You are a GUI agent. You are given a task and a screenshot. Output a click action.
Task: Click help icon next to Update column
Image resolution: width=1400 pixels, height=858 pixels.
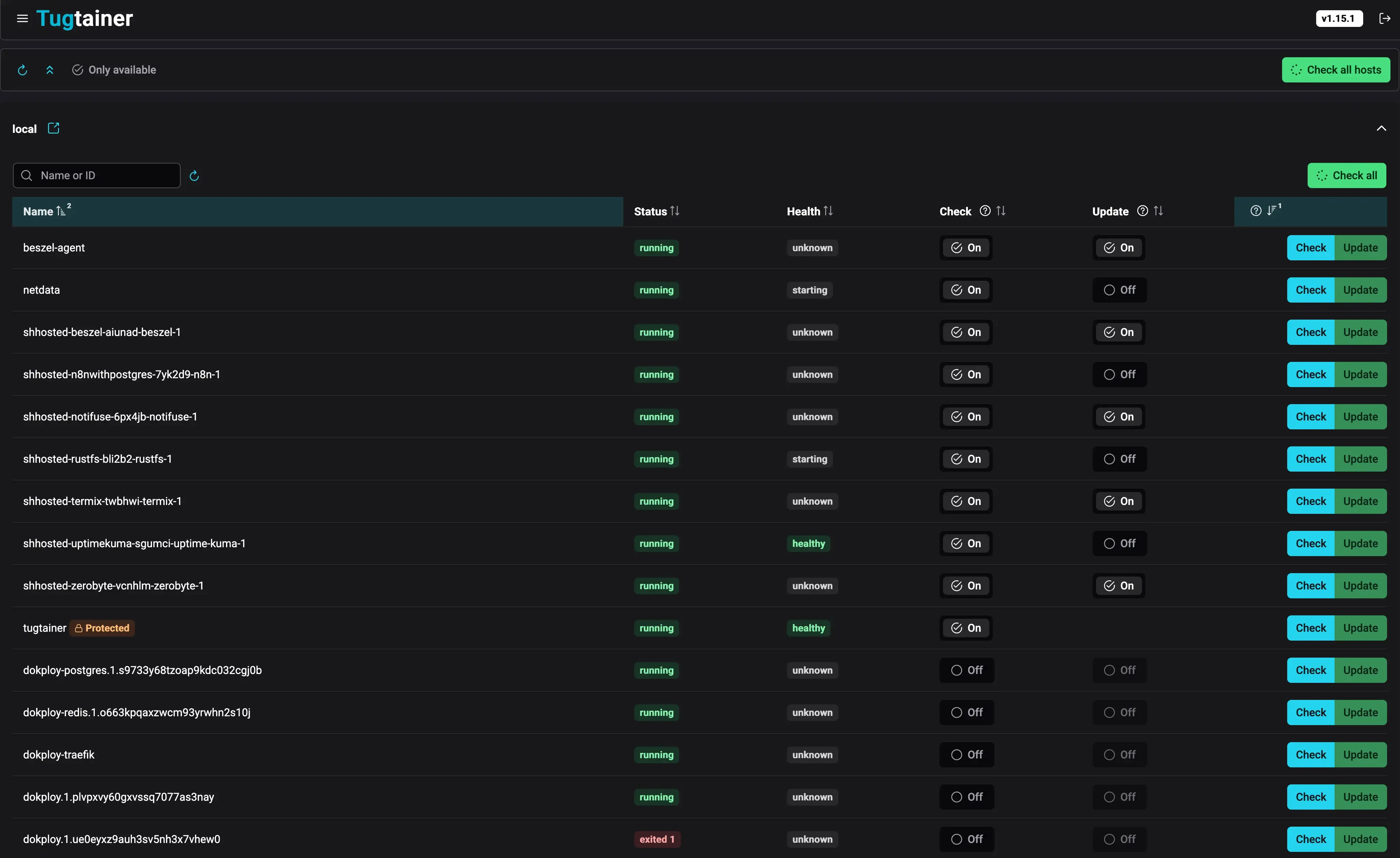tap(1143, 211)
